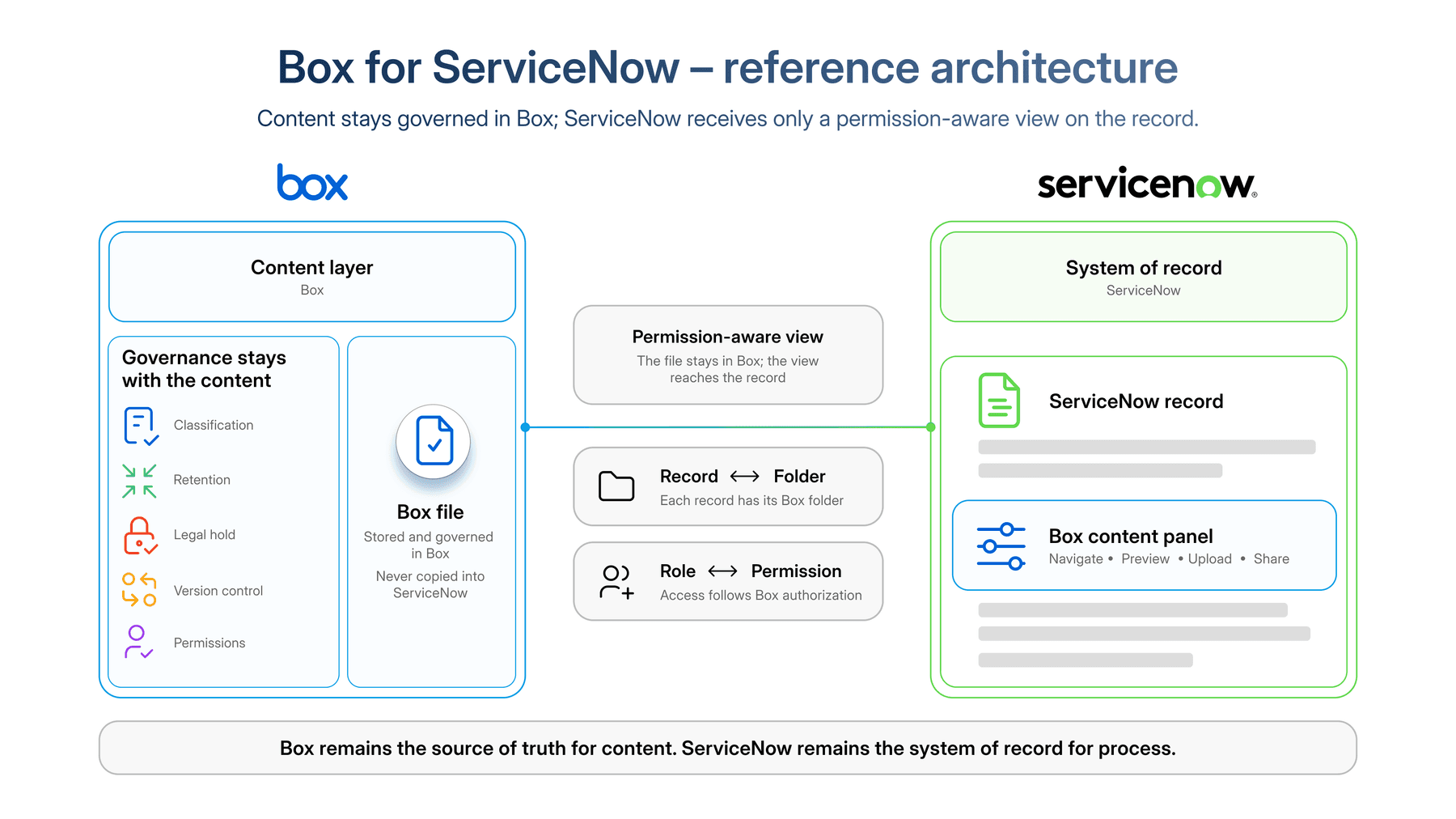Click the orange Version control icon
Viewport: 1456px width, 819px height.
(139, 590)
